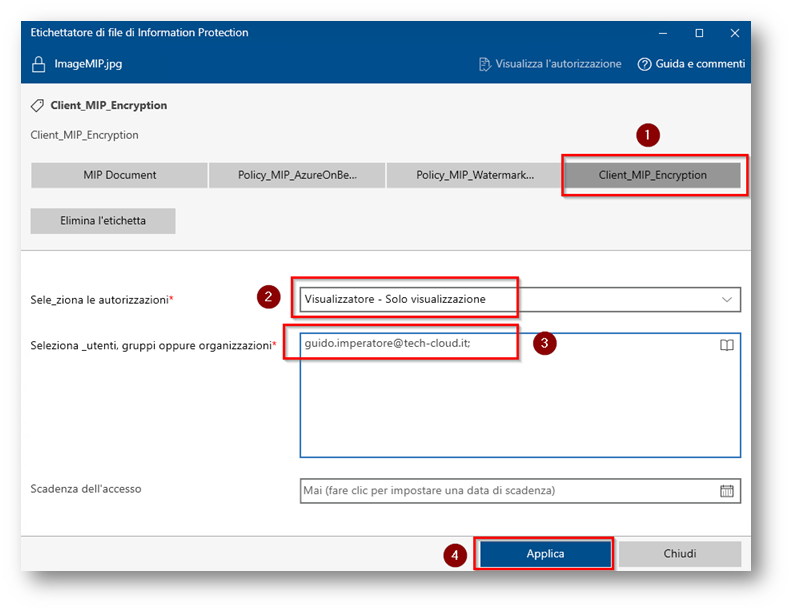This screenshot has width=793, height=613.
Task: Open Guida e commenti help icon
Action: pos(644,64)
